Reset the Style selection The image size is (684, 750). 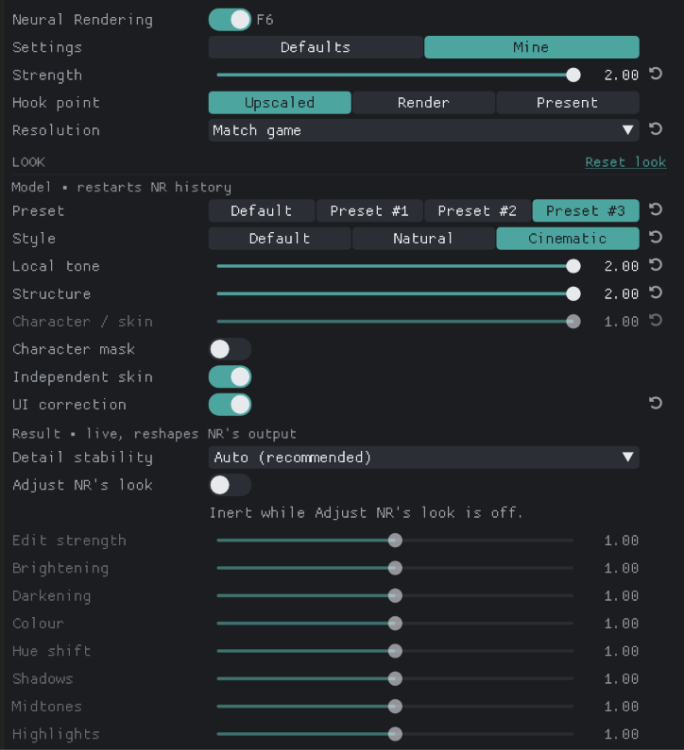656,237
